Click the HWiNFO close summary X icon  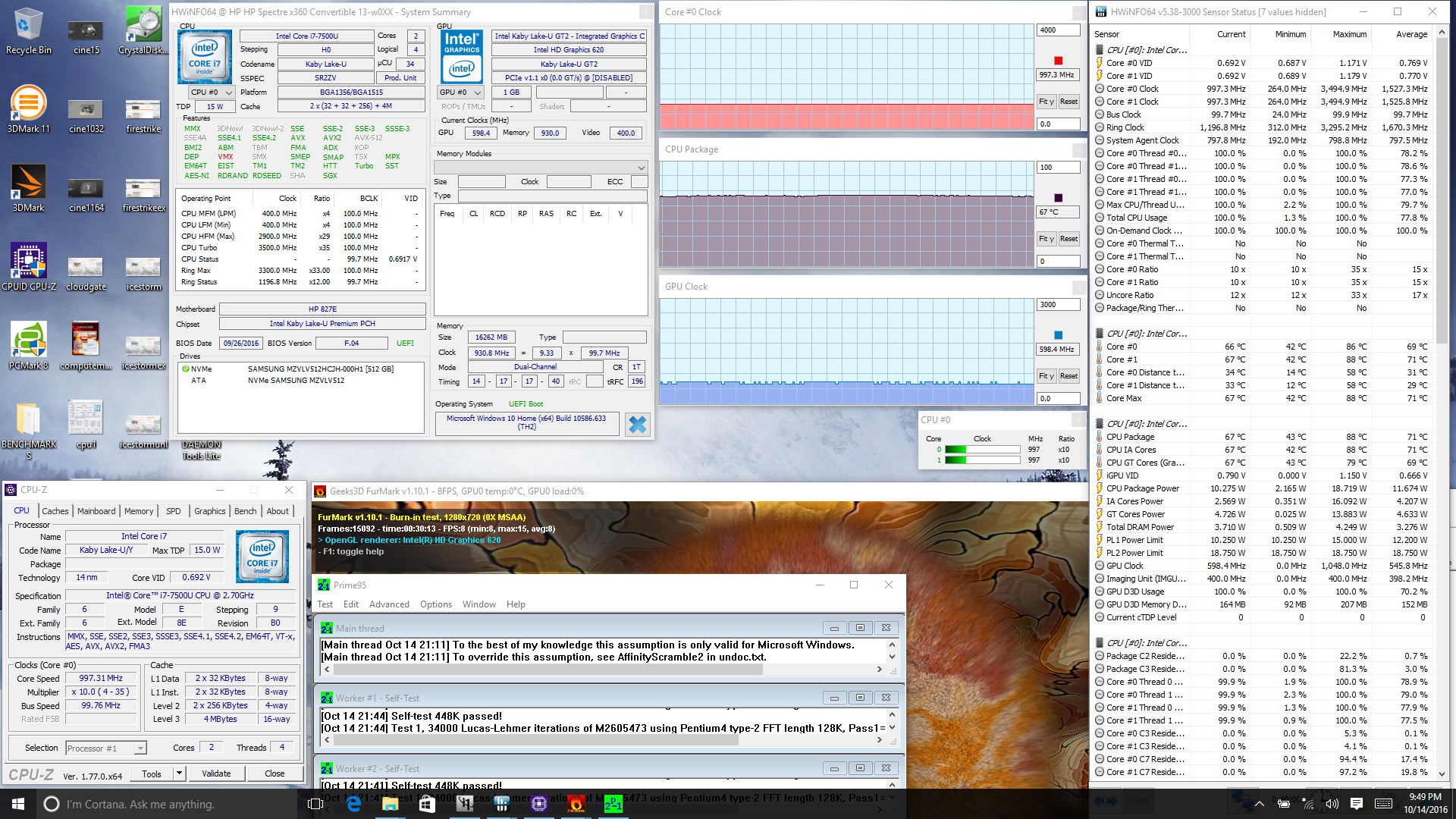[638, 425]
